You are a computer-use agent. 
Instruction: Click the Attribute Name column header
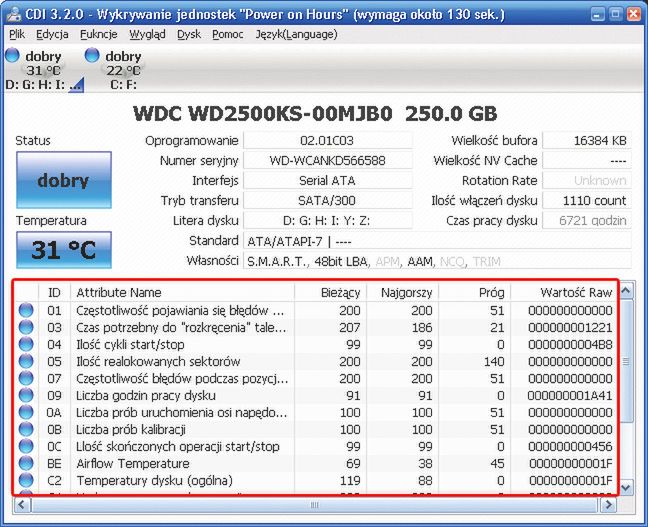pyautogui.click(x=183, y=293)
